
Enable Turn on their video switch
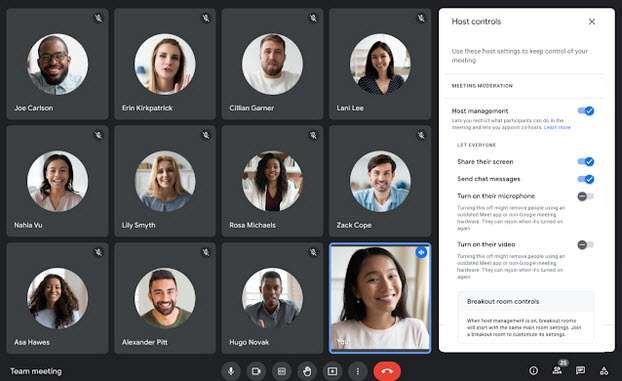[586, 244]
